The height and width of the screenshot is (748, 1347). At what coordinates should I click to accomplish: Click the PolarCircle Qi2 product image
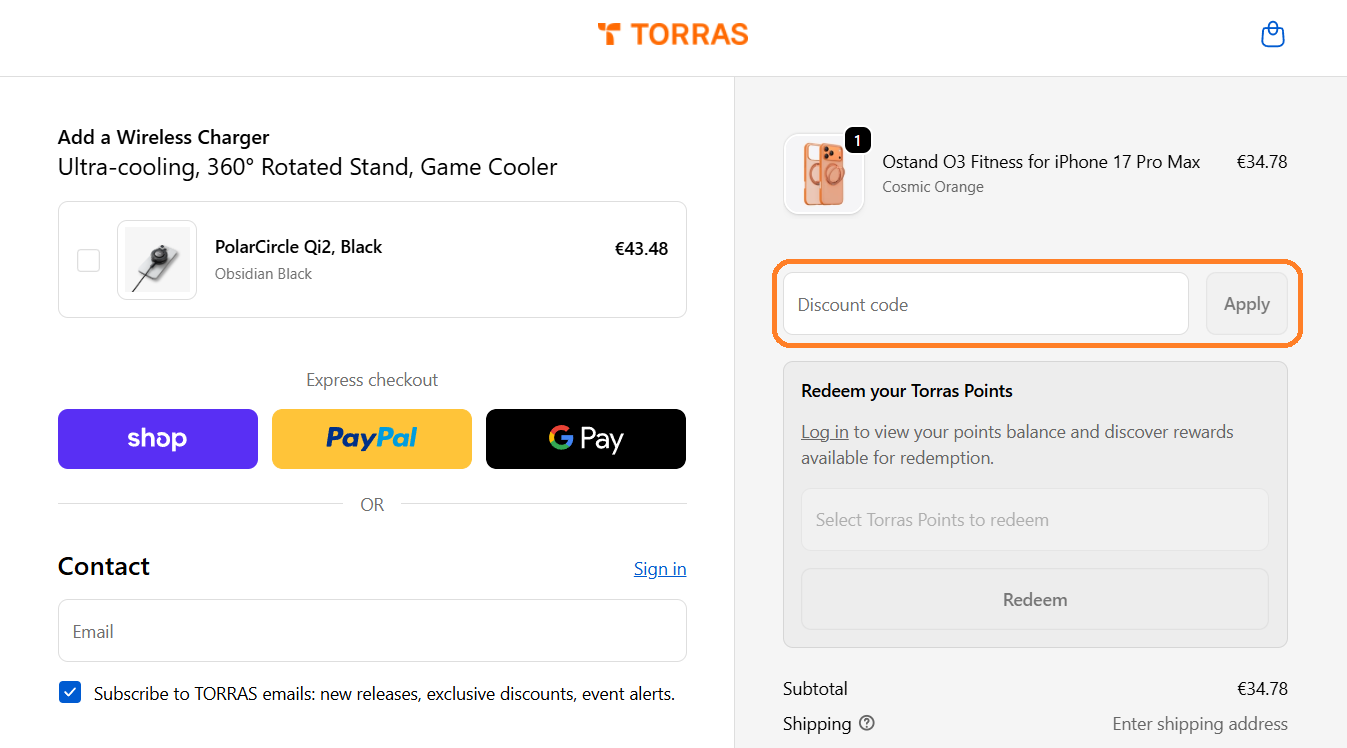[x=157, y=259]
